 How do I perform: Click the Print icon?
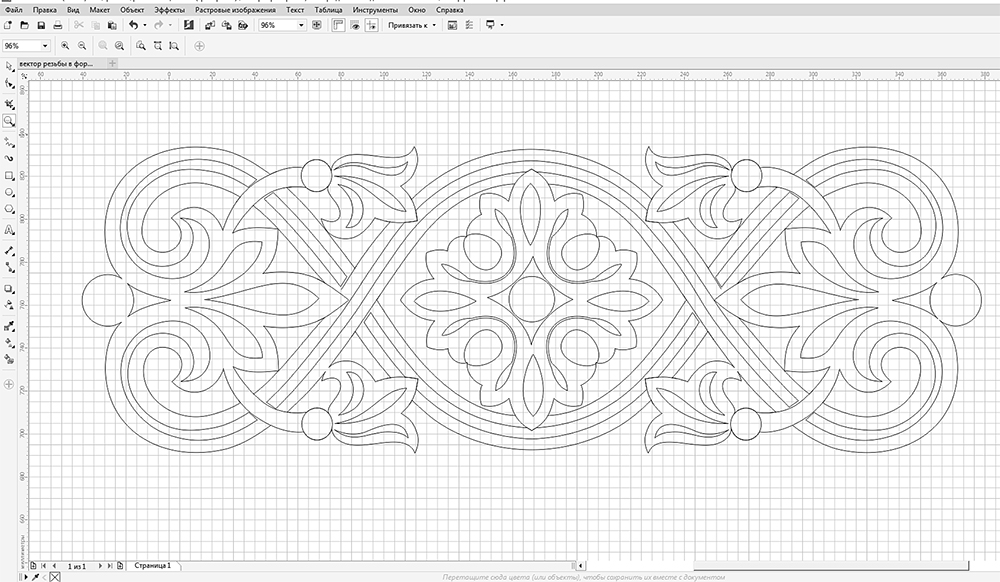coord(57,24)
